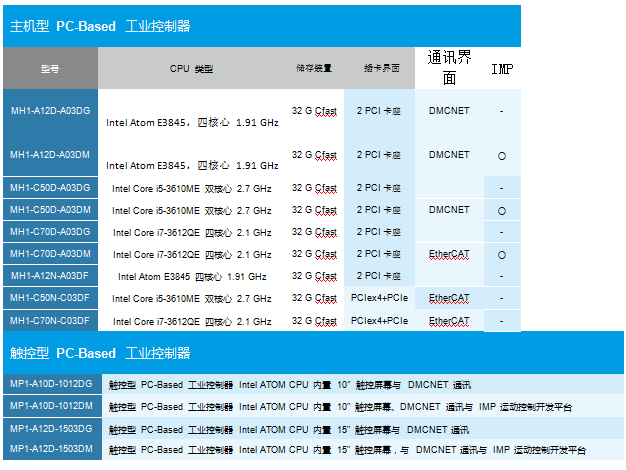
Task: Click DMCNET in MH1-A12D-A03DM row
Action: [449, 155]
